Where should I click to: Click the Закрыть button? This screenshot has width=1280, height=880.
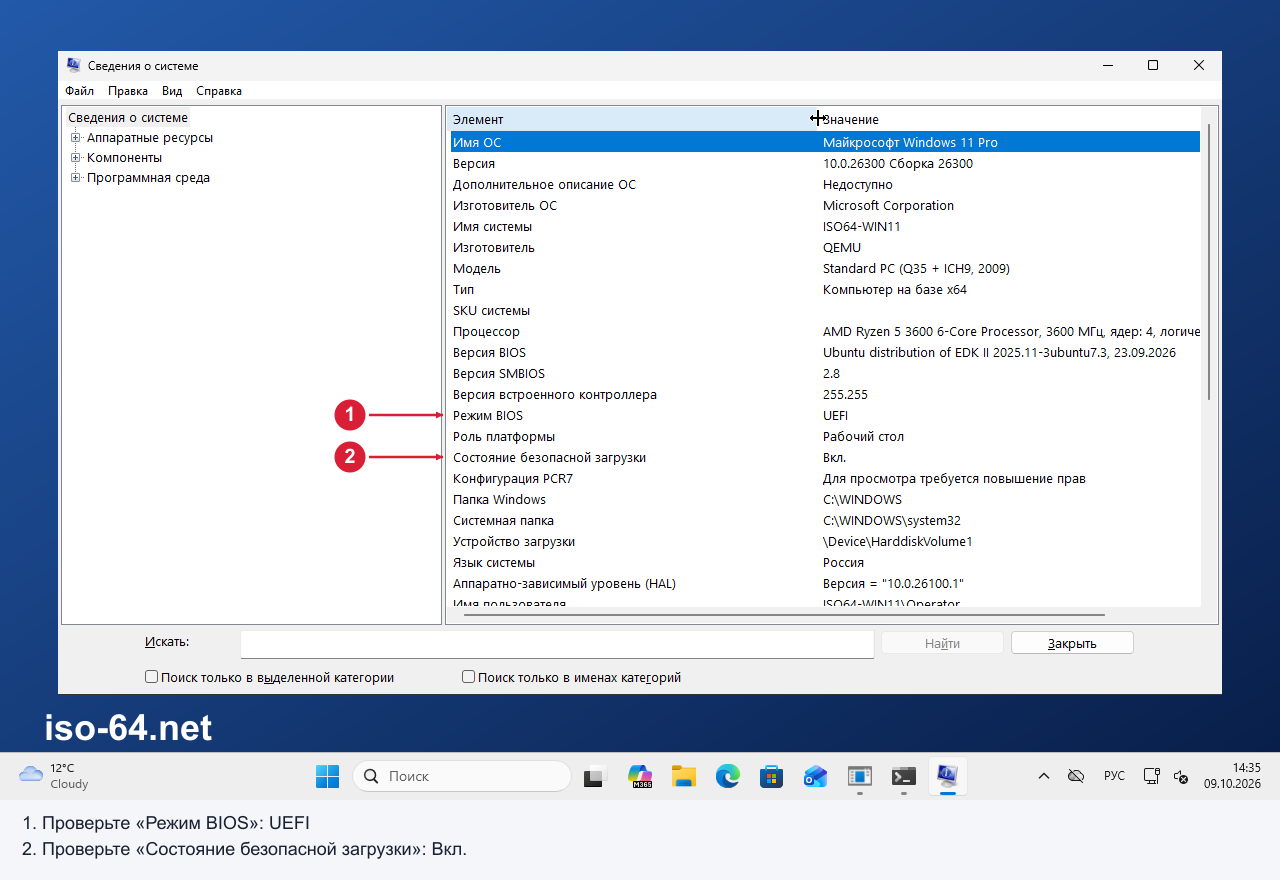pyautogui.click(x=1072, y=643)
